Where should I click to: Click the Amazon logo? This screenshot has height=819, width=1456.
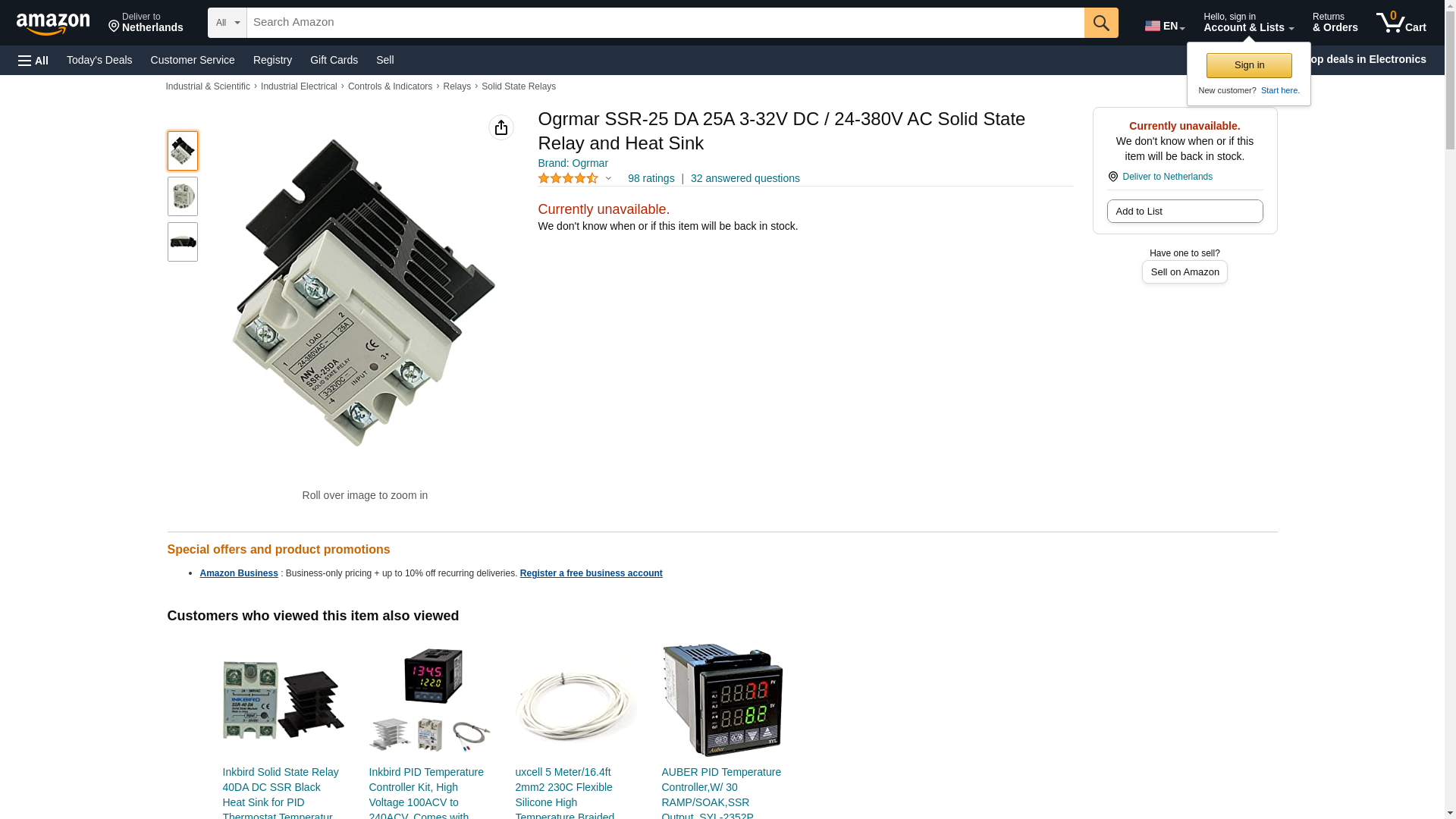[53, 24]
